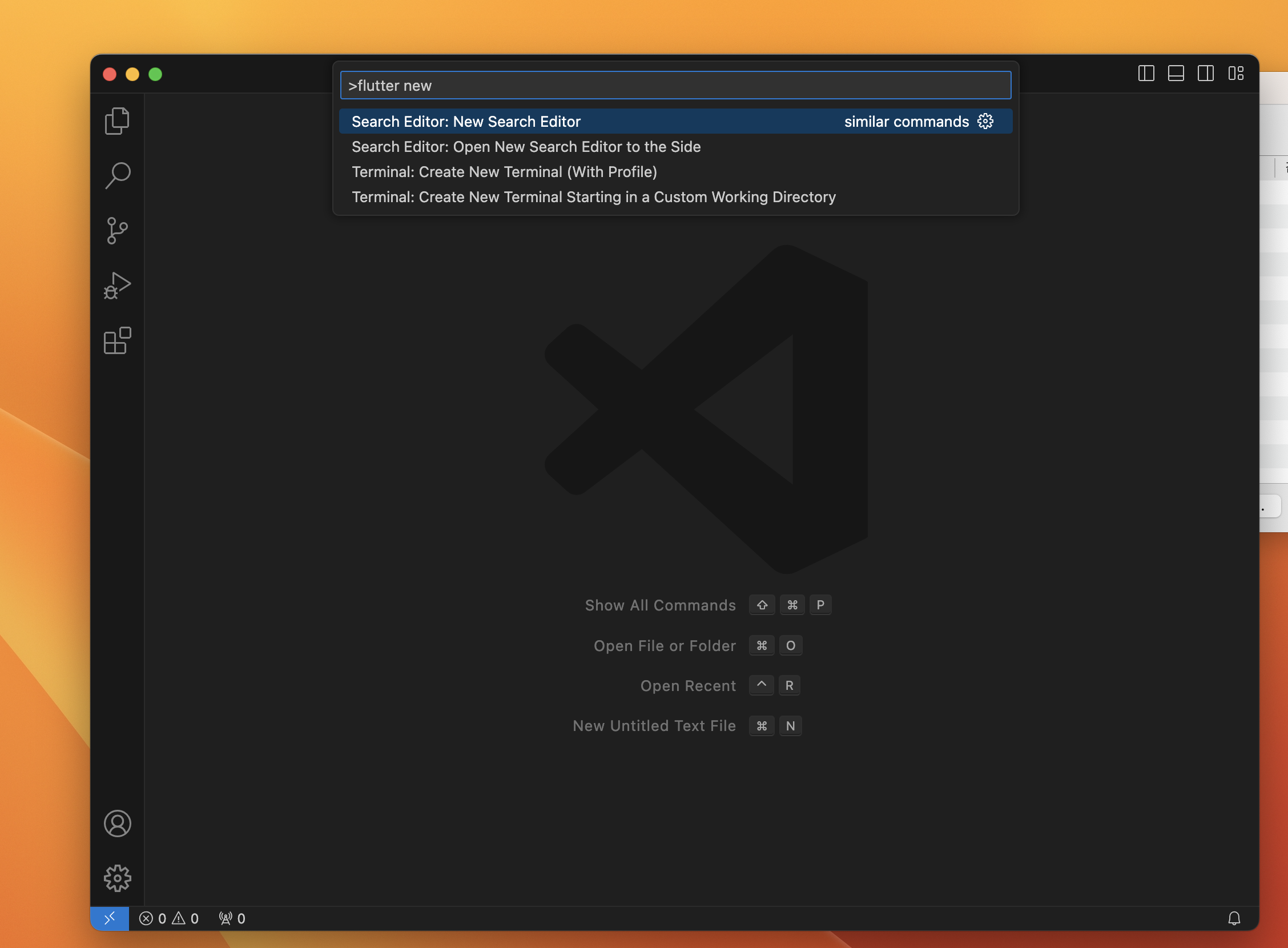Viewport: 1288px width, 948px height.
Task: Open the Customize Layout control
Action: click(1236, 74)
